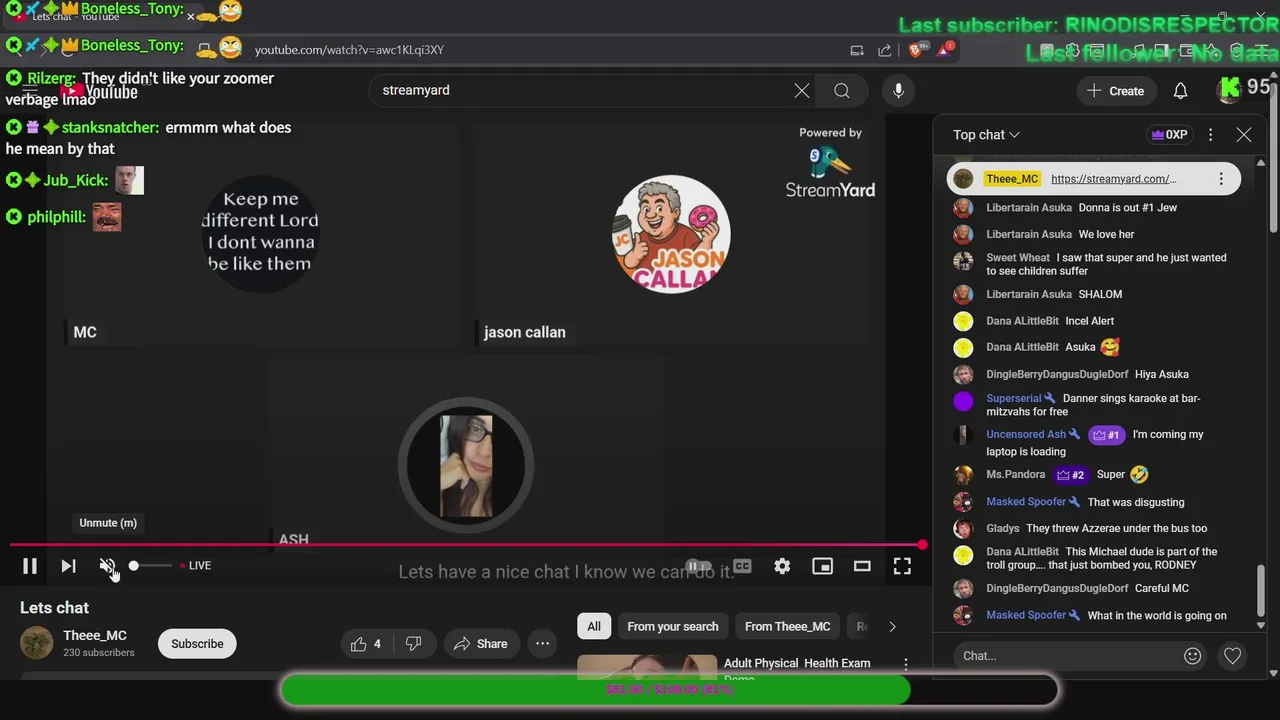Click the chat panel scrollbar

pos(1261,590)
